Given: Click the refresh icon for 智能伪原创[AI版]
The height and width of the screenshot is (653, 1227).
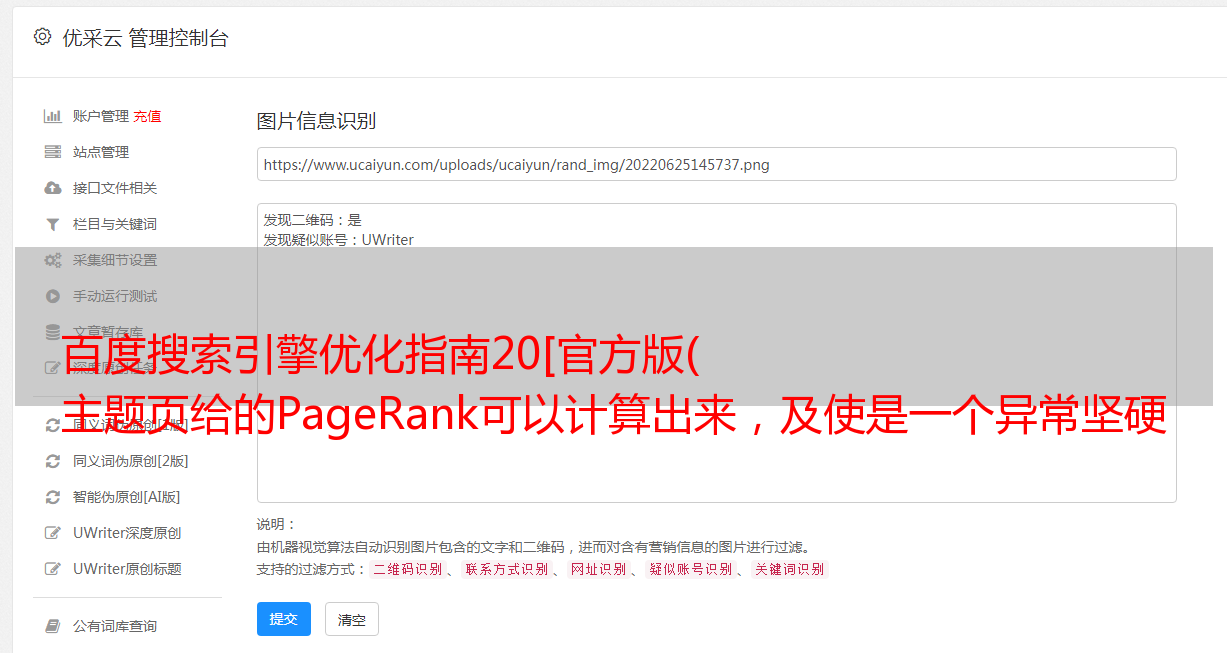Looking at the screenshot, I should click(53, 497).
